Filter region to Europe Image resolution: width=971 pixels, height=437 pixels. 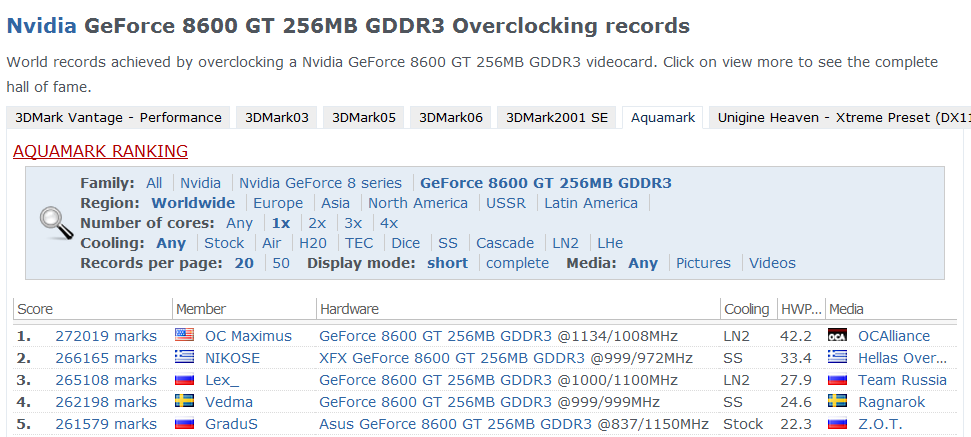[278, 203]
